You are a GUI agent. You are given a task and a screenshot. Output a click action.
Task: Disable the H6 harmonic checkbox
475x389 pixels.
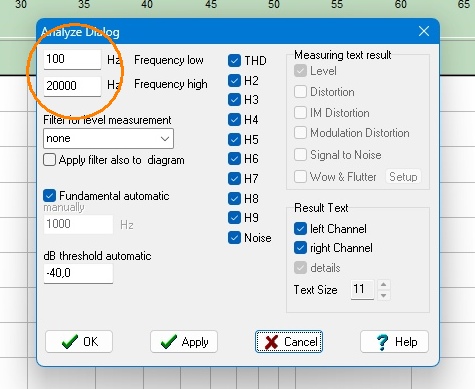click(234, 159)
